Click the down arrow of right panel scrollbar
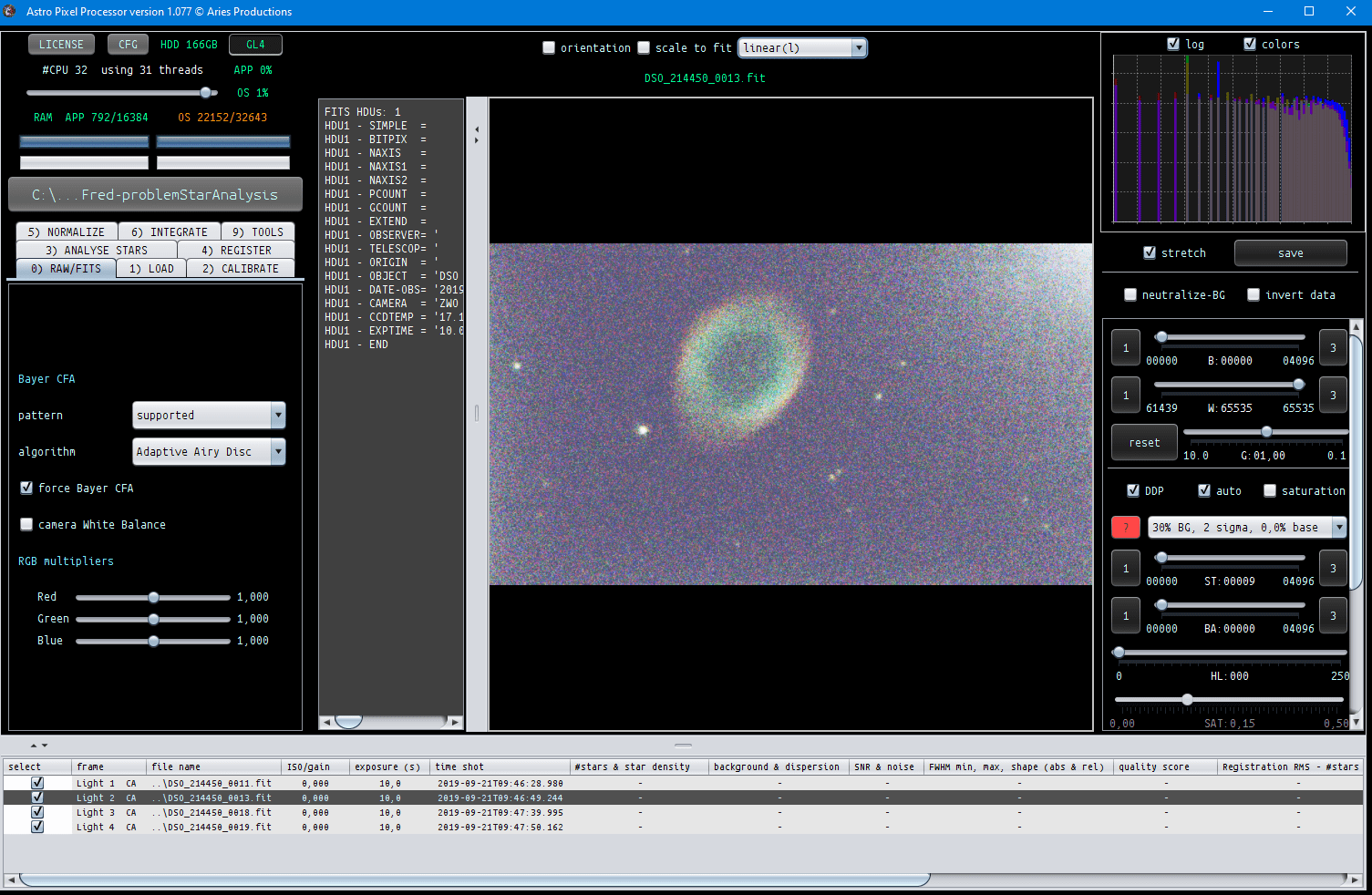This screenshot has height=895, width=1372. pyautogui.click(x=1357, y=723)
